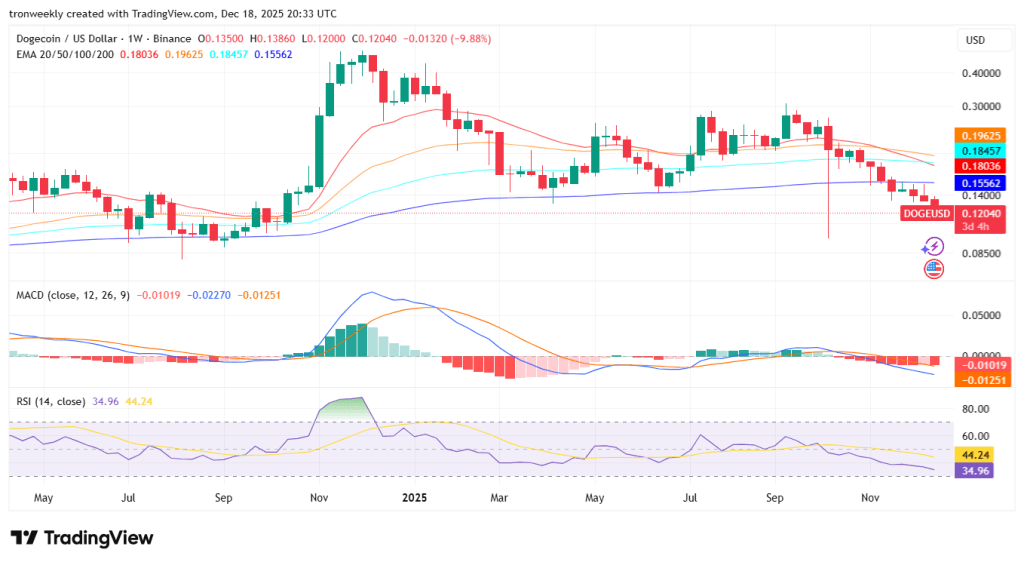The height and width of the screenshot is (565, 1024).
Task: Click the first Jul label on time axis
Action: click(128, 498)
